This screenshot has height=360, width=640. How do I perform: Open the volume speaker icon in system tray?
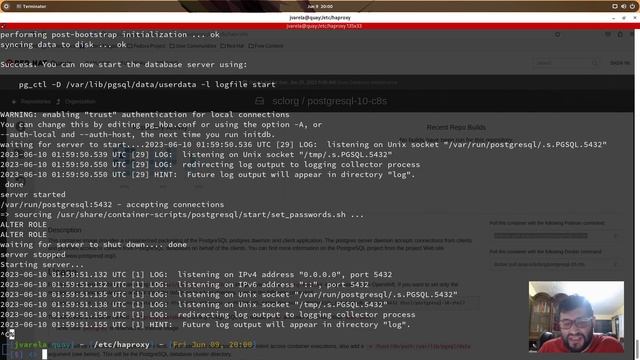pyautogui.click(x=624, y=6)
